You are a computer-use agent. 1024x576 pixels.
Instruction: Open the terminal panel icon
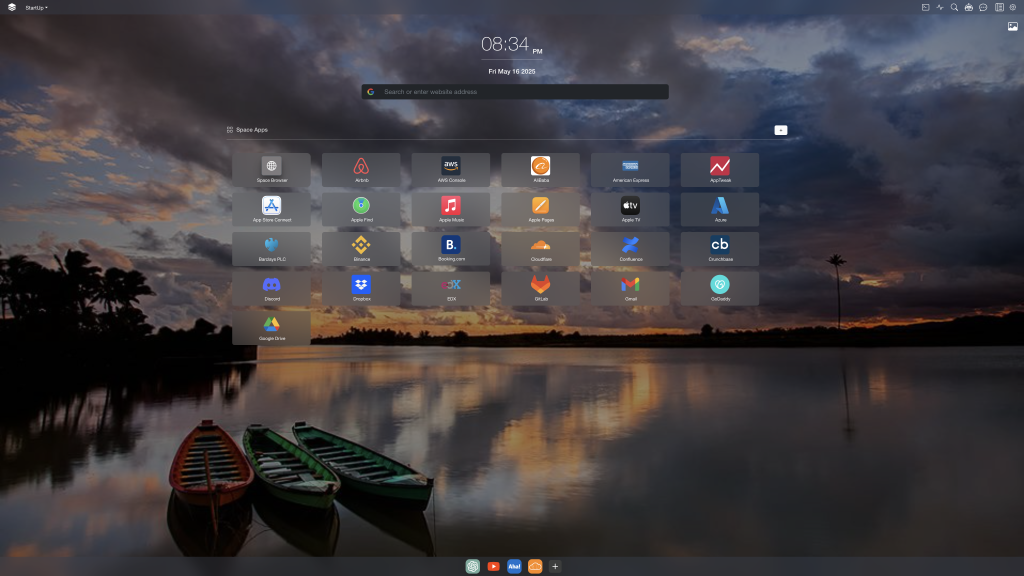click(925, 7)
